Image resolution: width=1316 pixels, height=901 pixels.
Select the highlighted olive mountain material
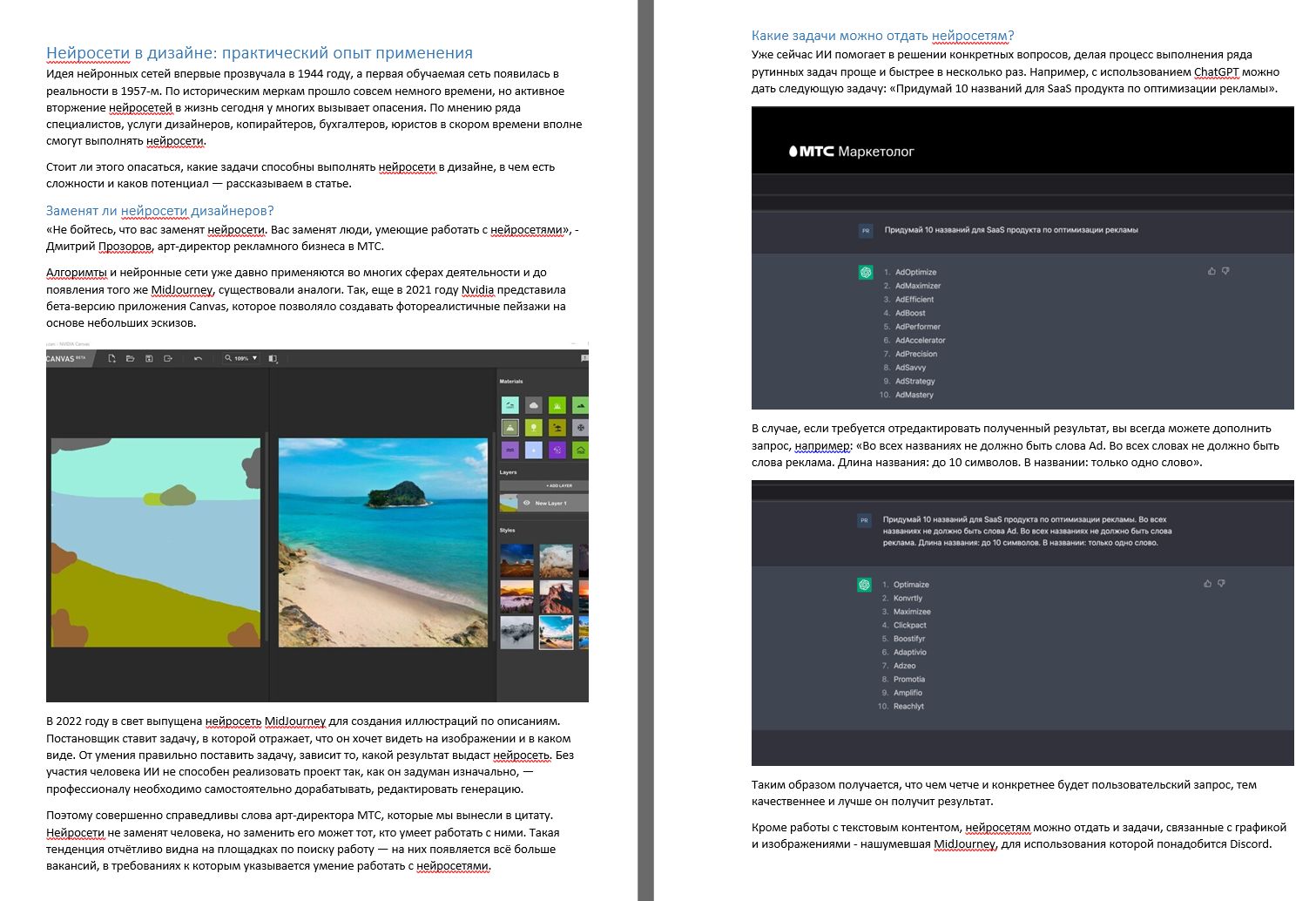[510, 427]
